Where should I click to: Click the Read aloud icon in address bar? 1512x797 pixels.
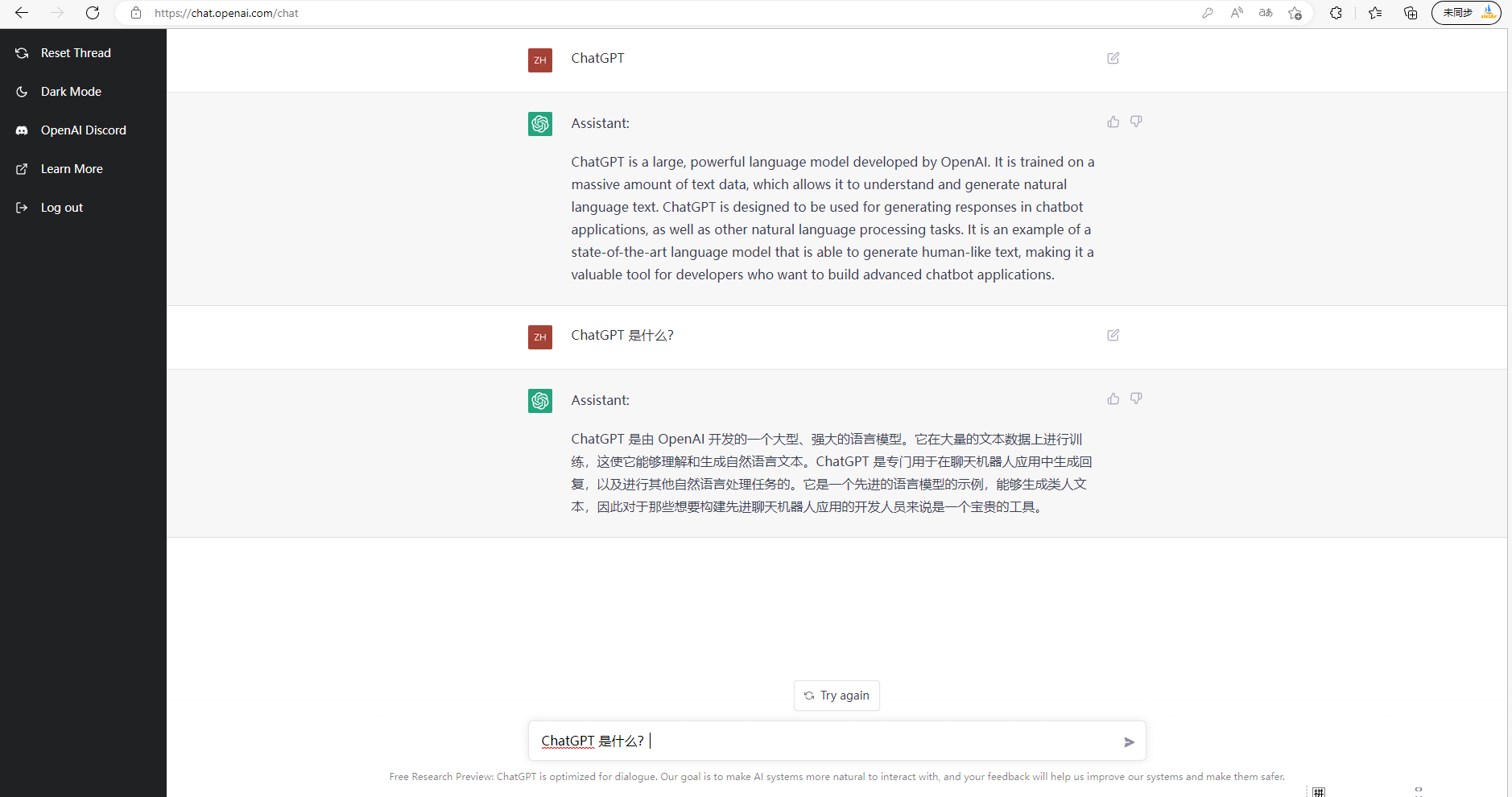[1237, 13]
